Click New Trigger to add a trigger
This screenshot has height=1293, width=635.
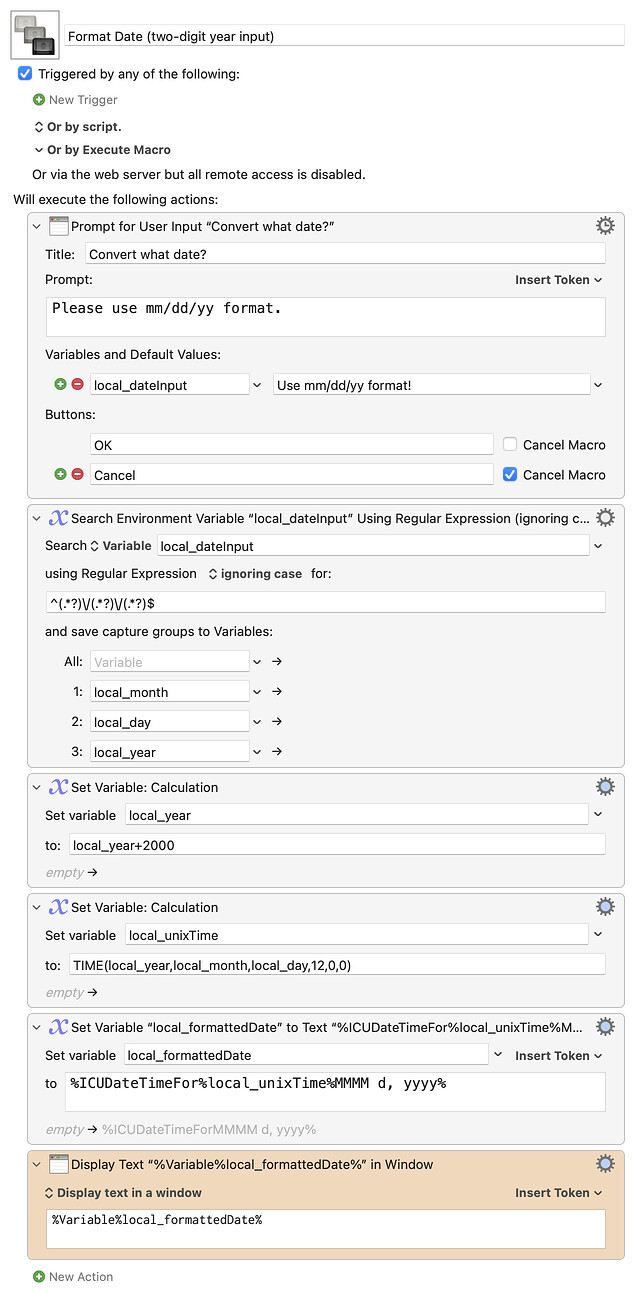point(75,100)
